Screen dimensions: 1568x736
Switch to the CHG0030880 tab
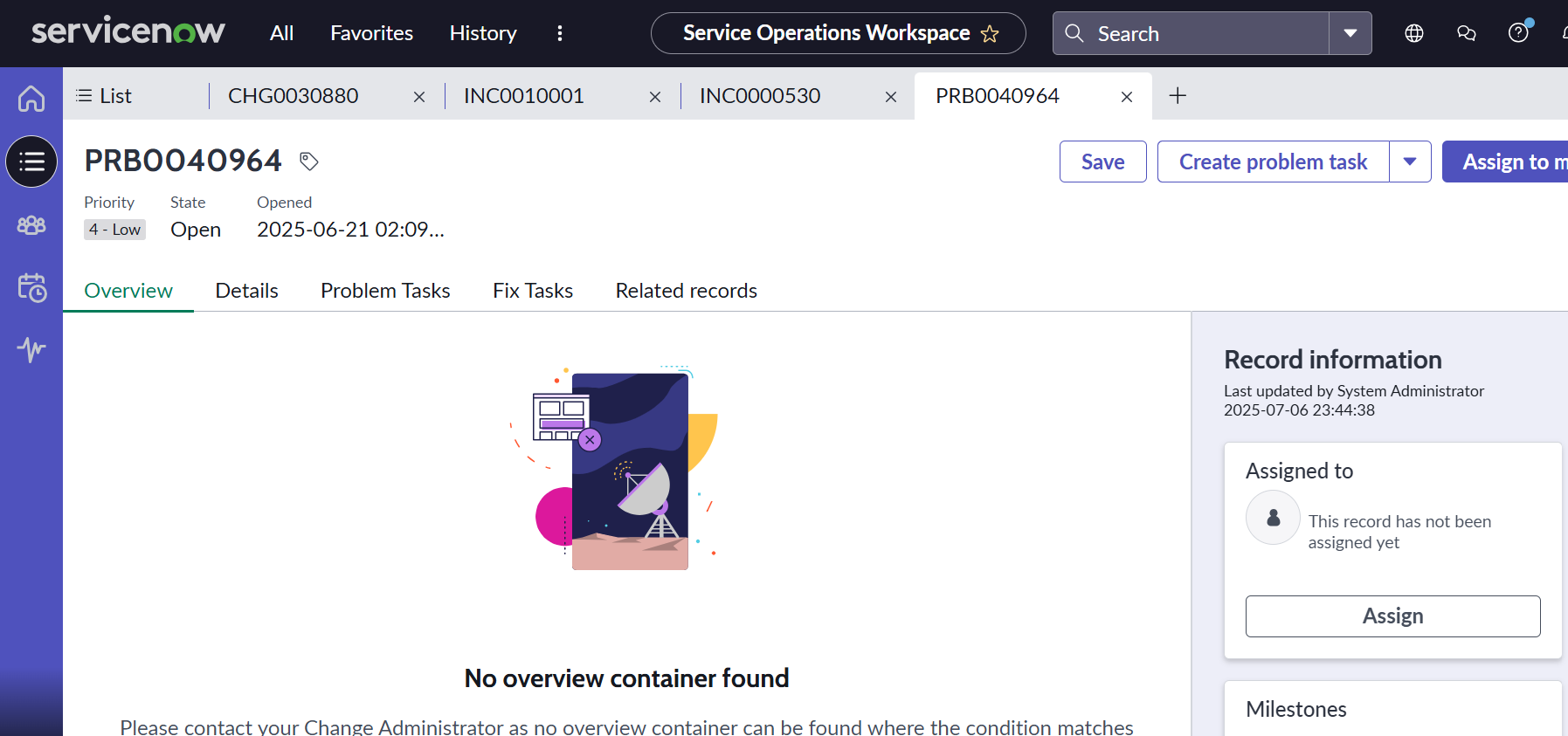(294, 96)
